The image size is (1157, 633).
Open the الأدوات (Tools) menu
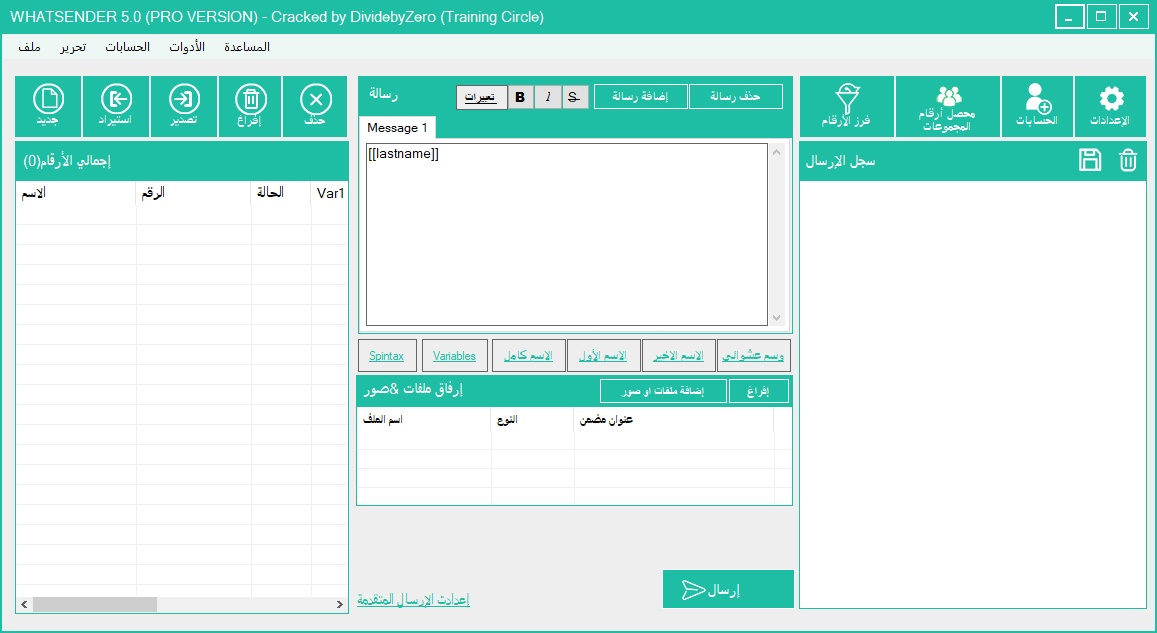187,46
